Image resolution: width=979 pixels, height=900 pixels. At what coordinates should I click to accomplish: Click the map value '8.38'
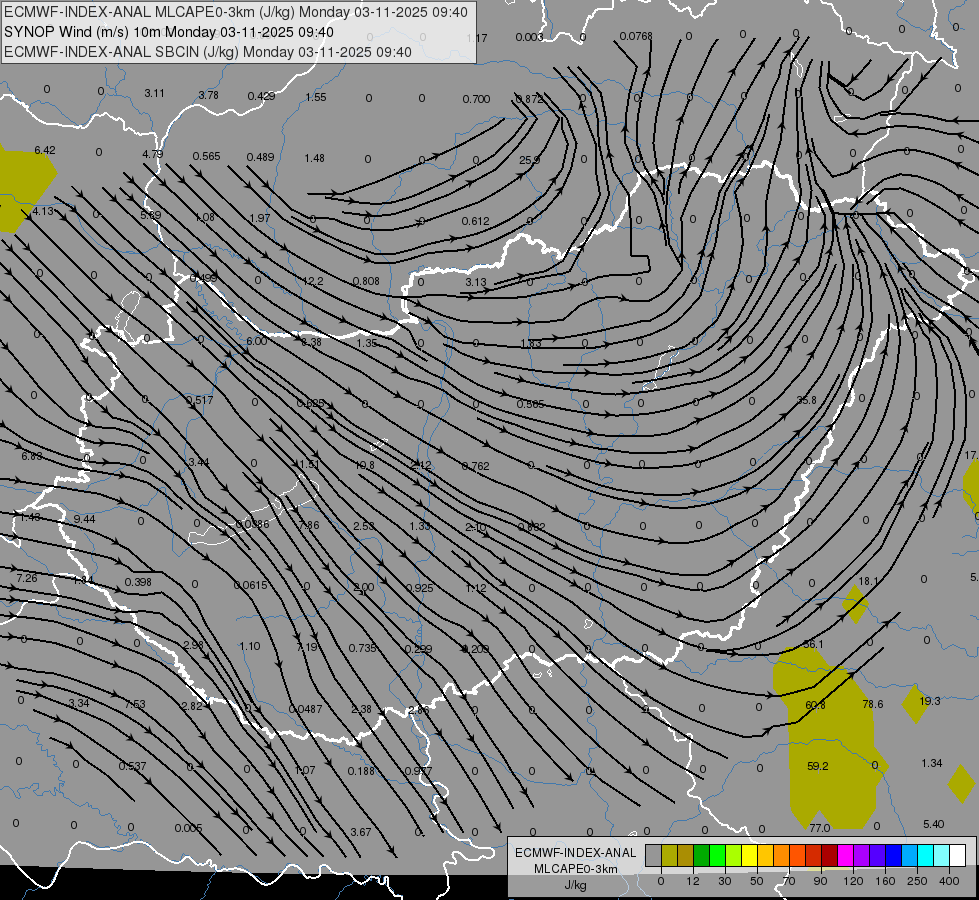[312, 342]
